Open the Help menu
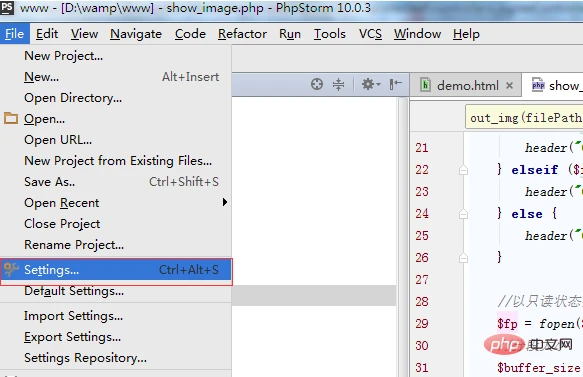The width and height of the screenshot is (583, 377). (466, 34)
